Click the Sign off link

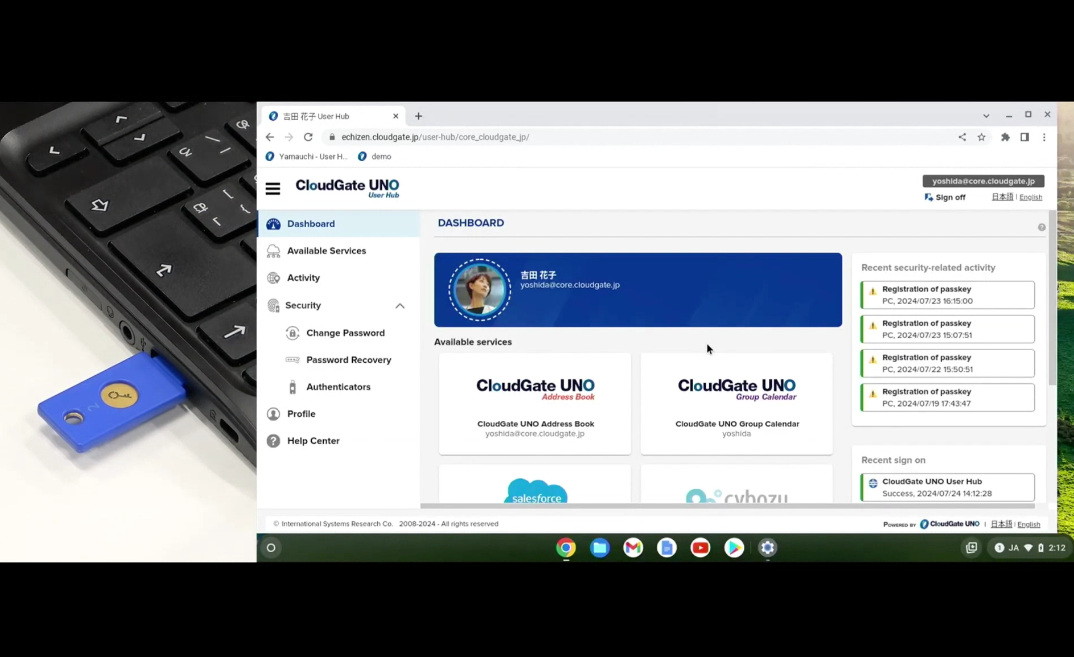click(949, 198)
